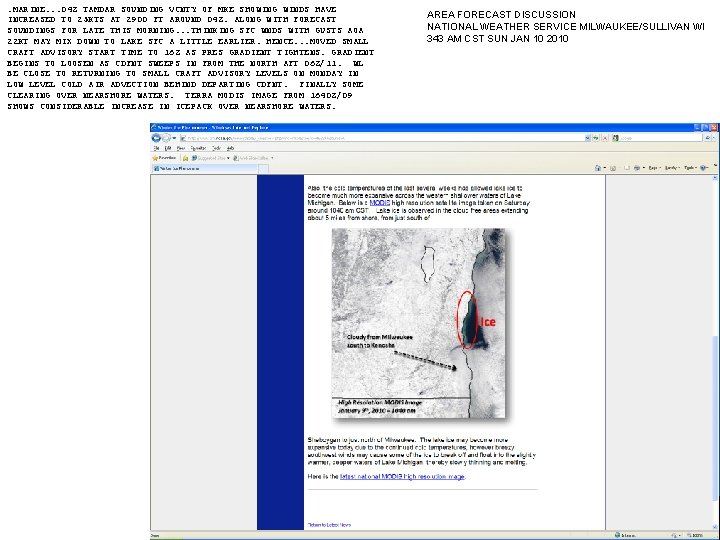
Task: Open the Page command bar menu
Action: (x=654, y=168)
